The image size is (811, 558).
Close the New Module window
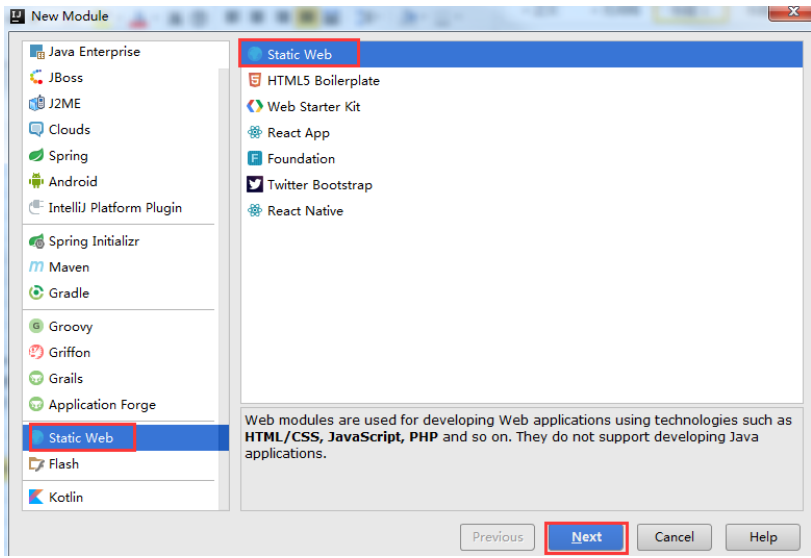point(791,11)
